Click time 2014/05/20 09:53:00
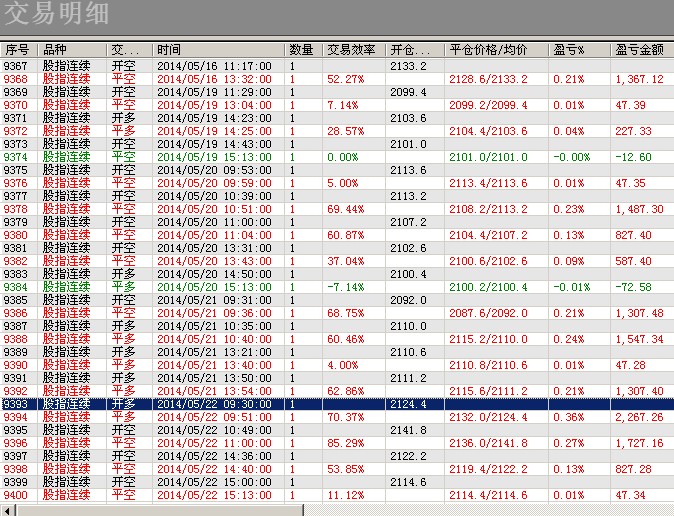674x516 pixels. click(214, 170)
